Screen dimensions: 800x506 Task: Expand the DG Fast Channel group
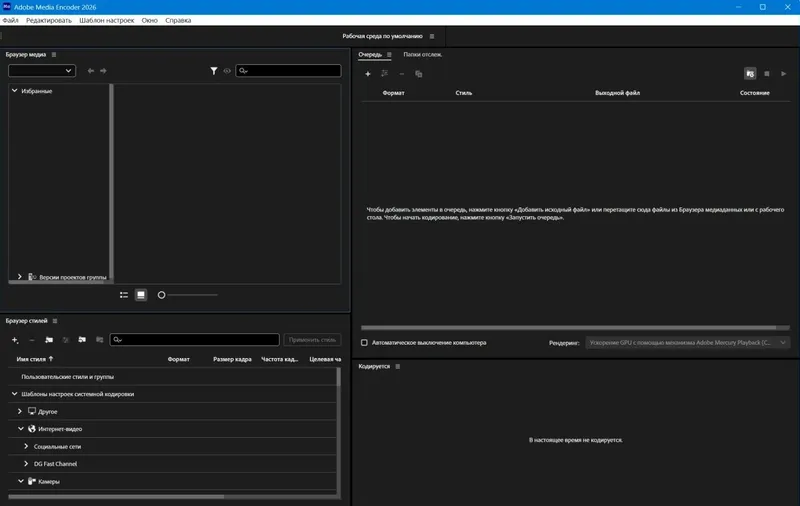tap(26, 464)
